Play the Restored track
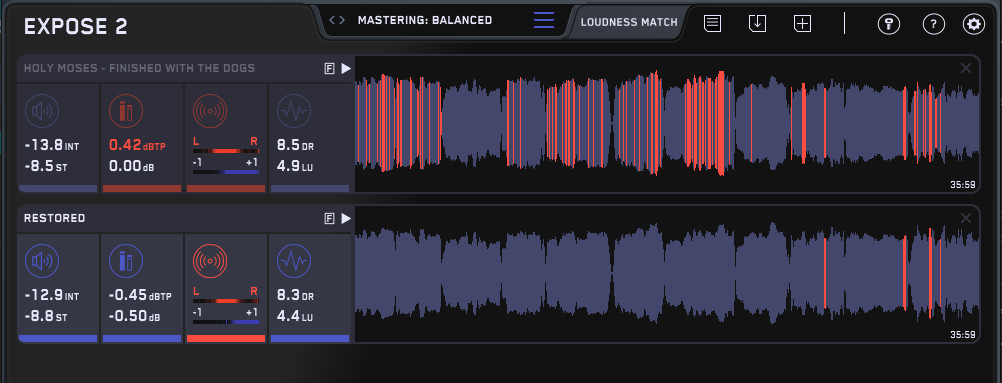The width and height of the screenshot is (1002, 383). tap(346, 219)
